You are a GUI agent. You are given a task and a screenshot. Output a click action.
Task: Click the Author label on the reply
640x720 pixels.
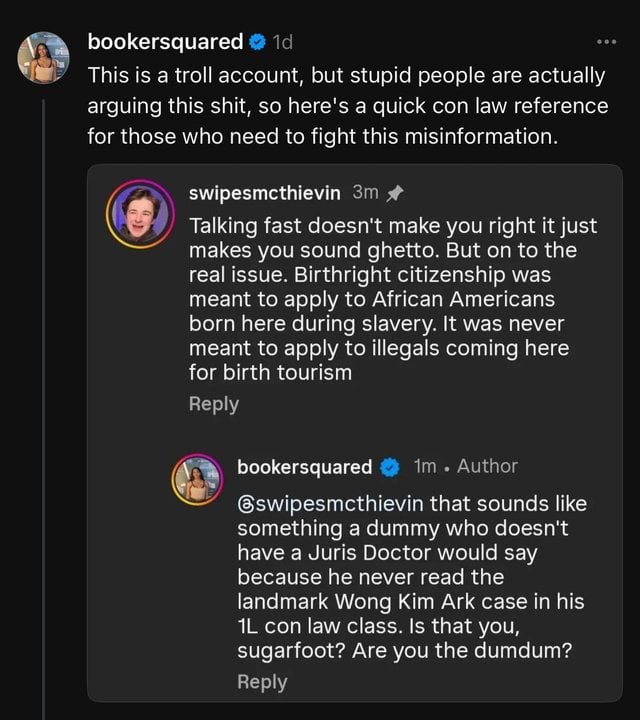[487, 466]
